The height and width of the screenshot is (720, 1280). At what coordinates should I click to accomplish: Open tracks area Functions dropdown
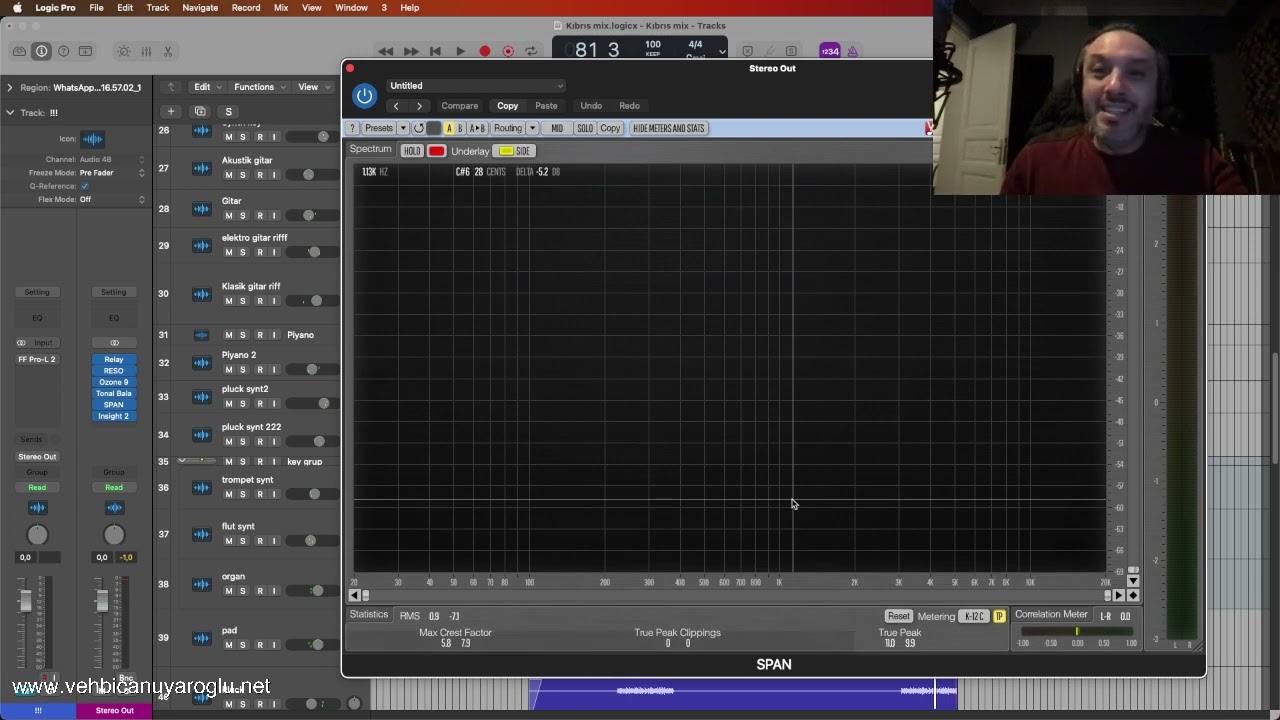click(258, 87)
